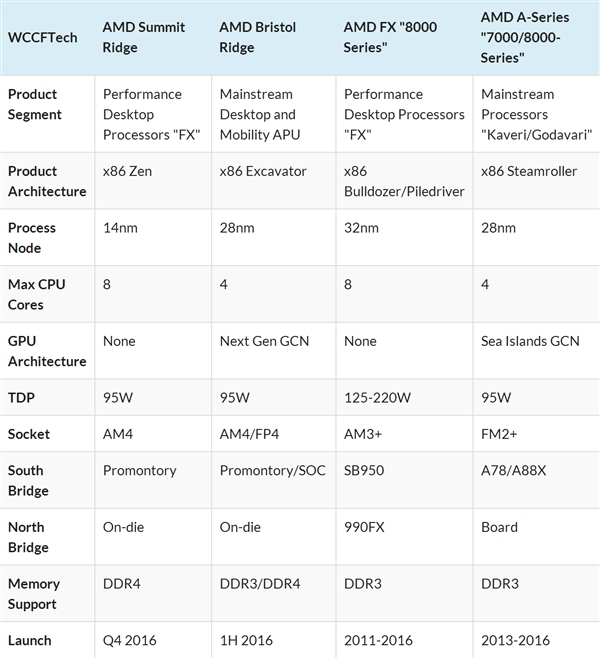Select the Q4 2016 launch cell

(x=130, y=640)
